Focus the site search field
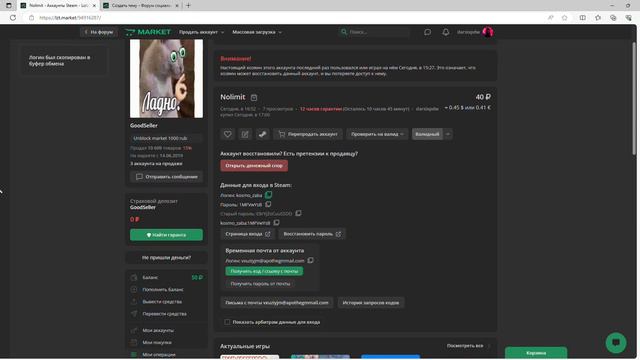 373,32
